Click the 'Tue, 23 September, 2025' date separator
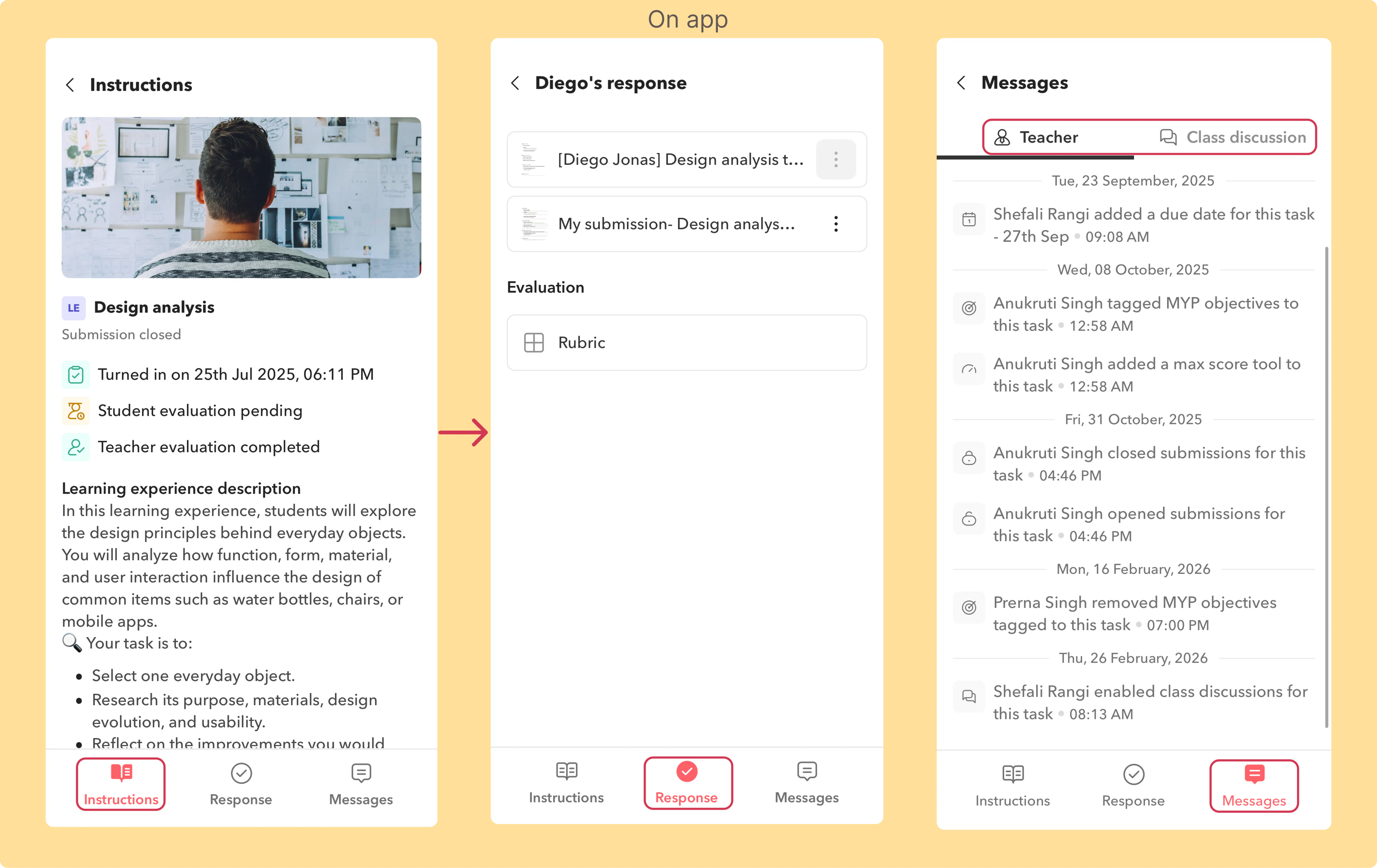This screenshot has width=1377, height=868. pos(1133,181)
